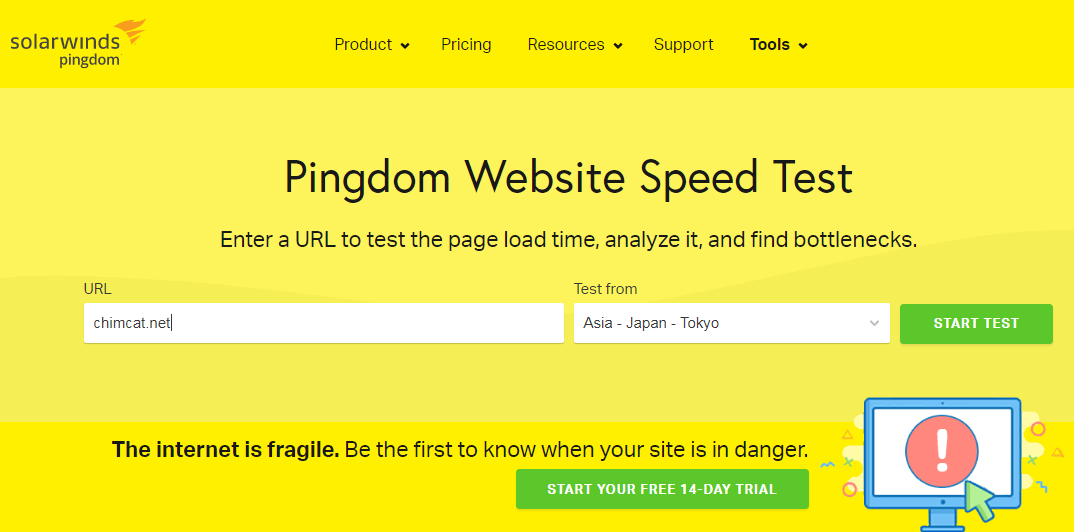Image resolution: width=1074 pixels, height=532 pixels.
Task: Click the SolarWinds Pingdom logo
Action: pyautogui.click(x=78, y=42)
